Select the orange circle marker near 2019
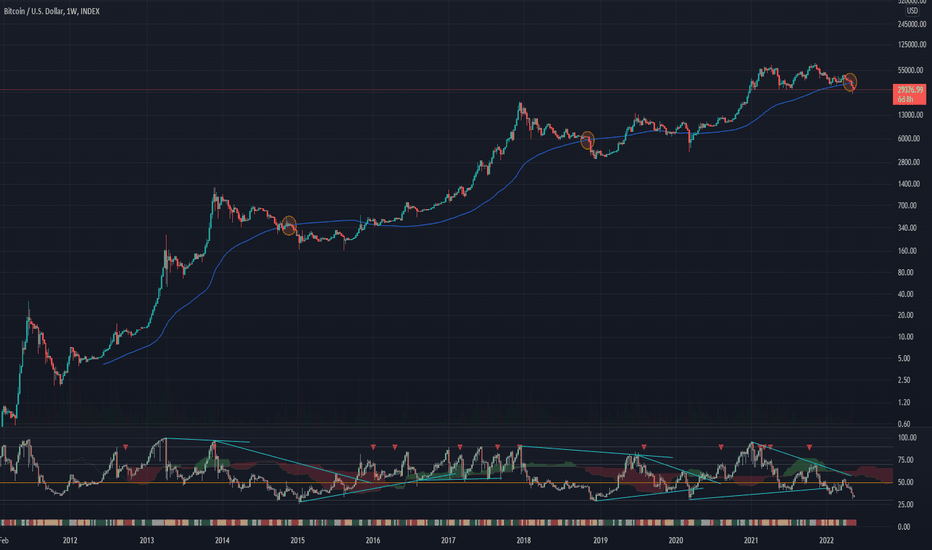 pyautogui.click(x=587, y=140)
